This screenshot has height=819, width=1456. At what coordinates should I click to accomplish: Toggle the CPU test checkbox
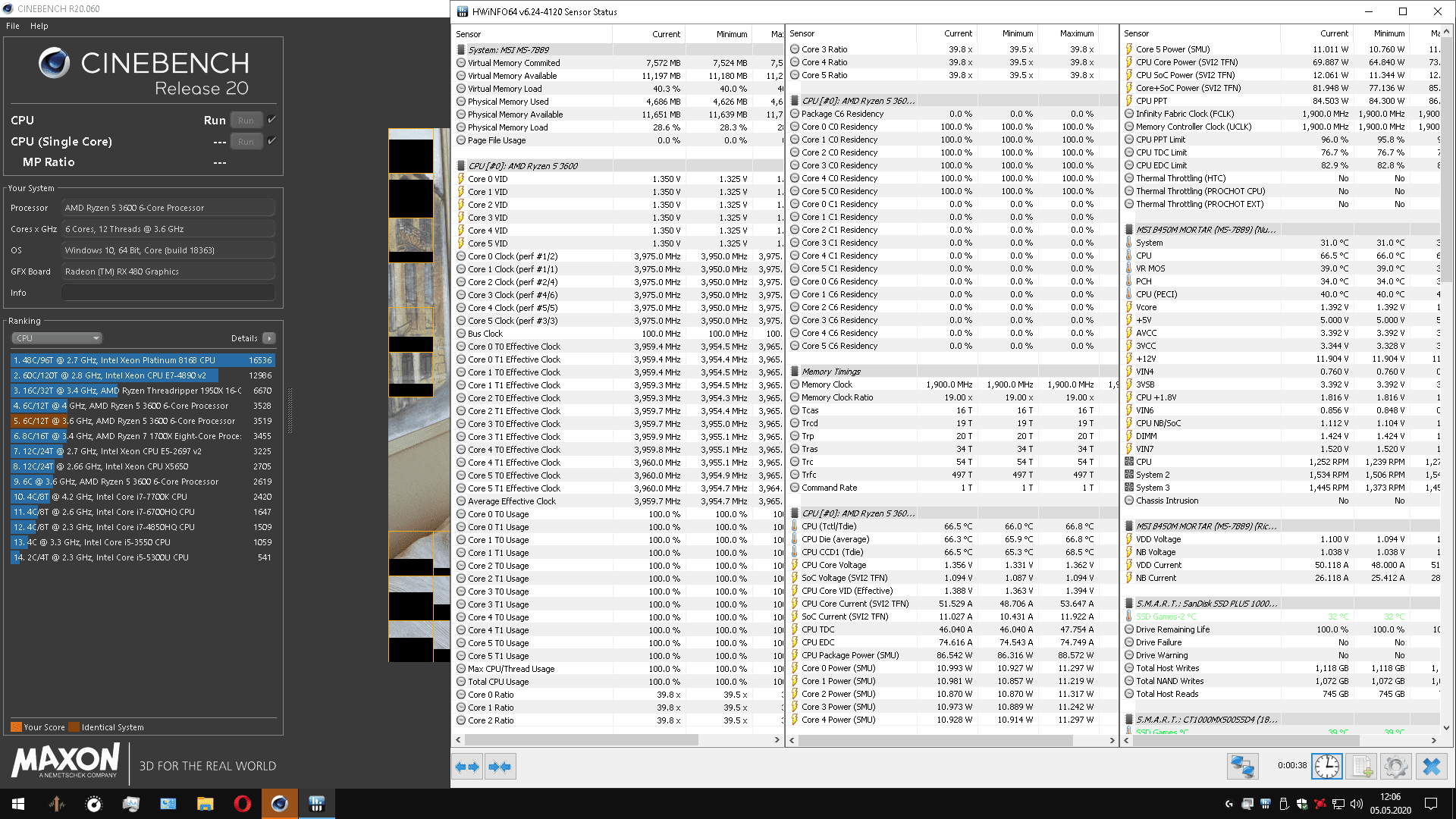(271, 120)
